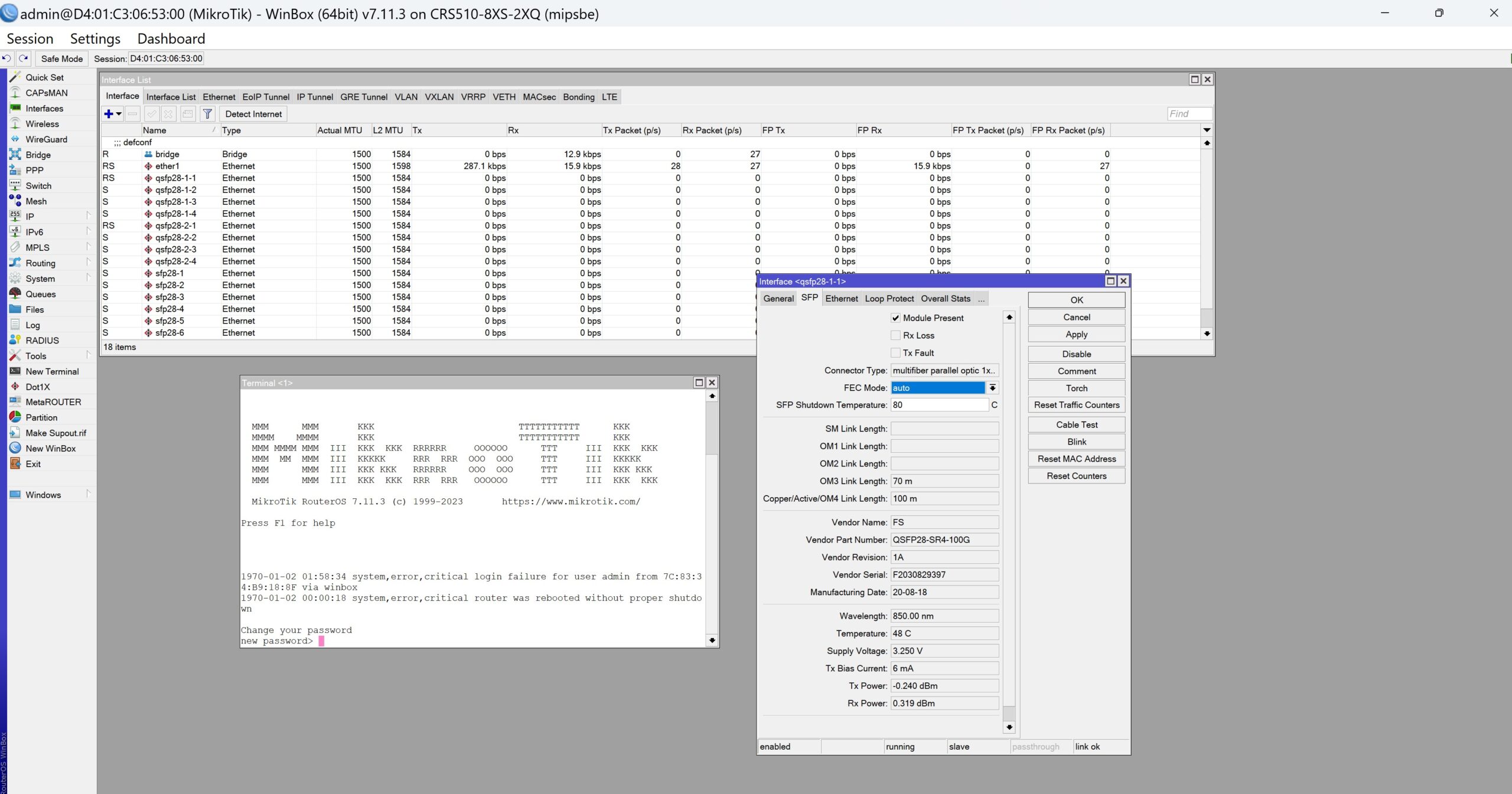Image resolution: width=1512 pixels, height=794 pixels.
Task: Expand the IP submenu in sidebar
Action: point(30,217)
